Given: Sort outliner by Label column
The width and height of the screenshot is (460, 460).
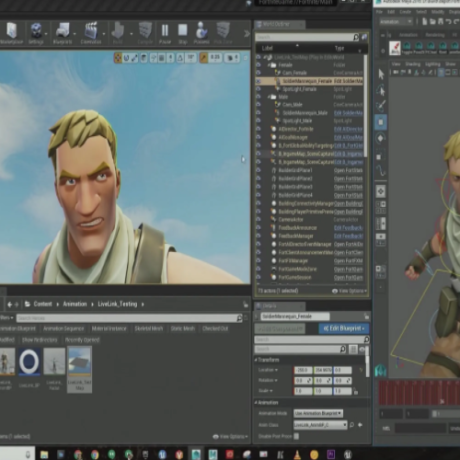Looking at the screenshot, I should pyautogui.click(x=268, y=48).
